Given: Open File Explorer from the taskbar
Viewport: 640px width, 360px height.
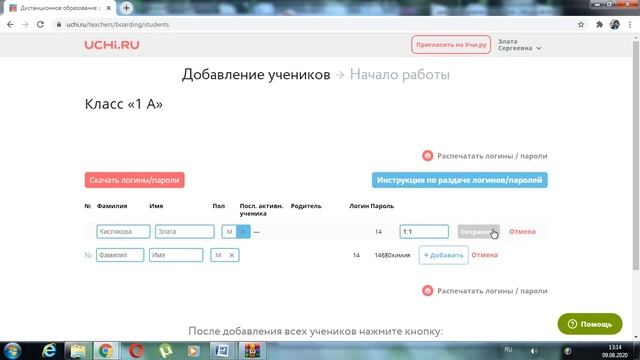Looking at the screenshot, I should tap(78, 351).
